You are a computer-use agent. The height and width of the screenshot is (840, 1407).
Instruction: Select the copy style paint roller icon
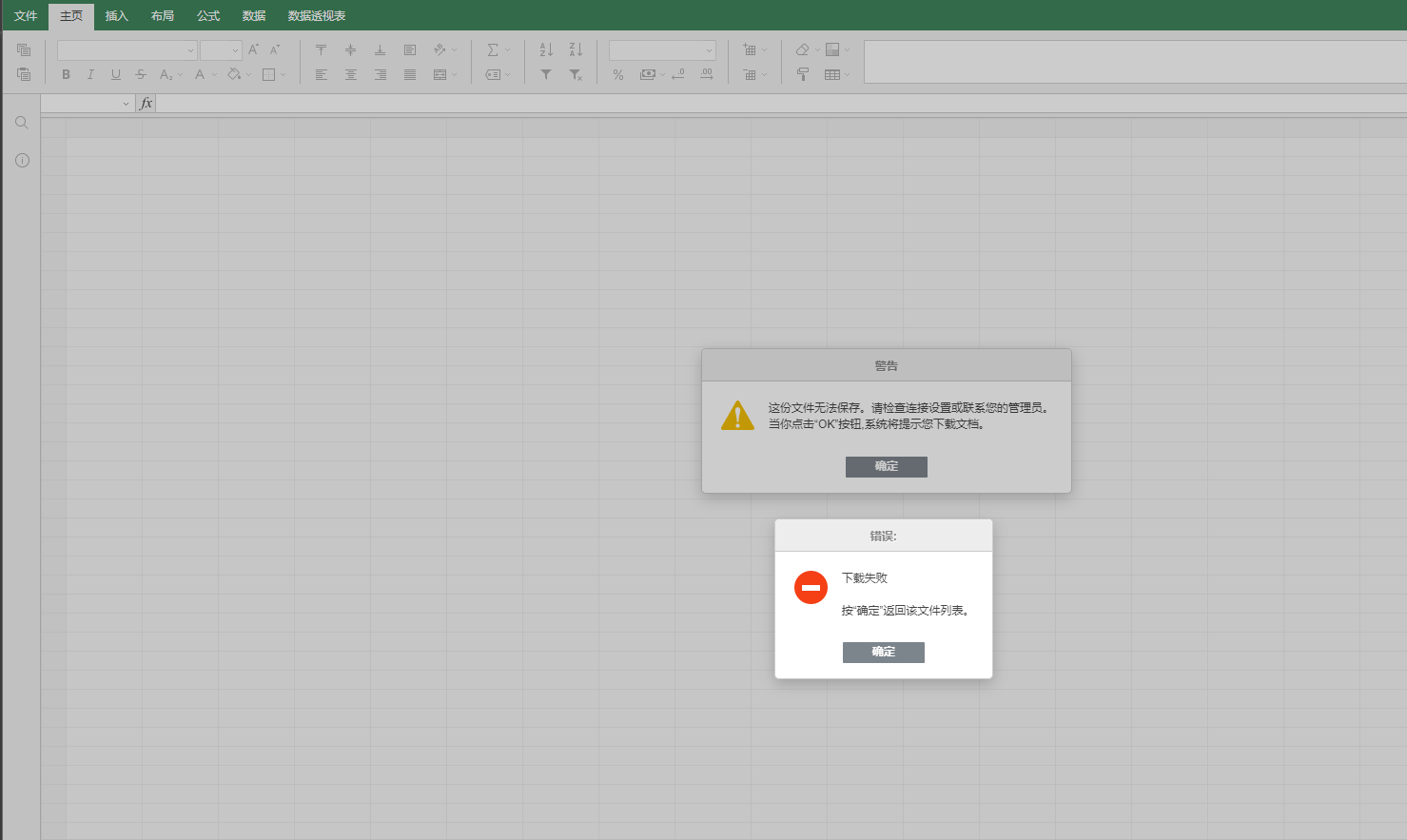803,74
